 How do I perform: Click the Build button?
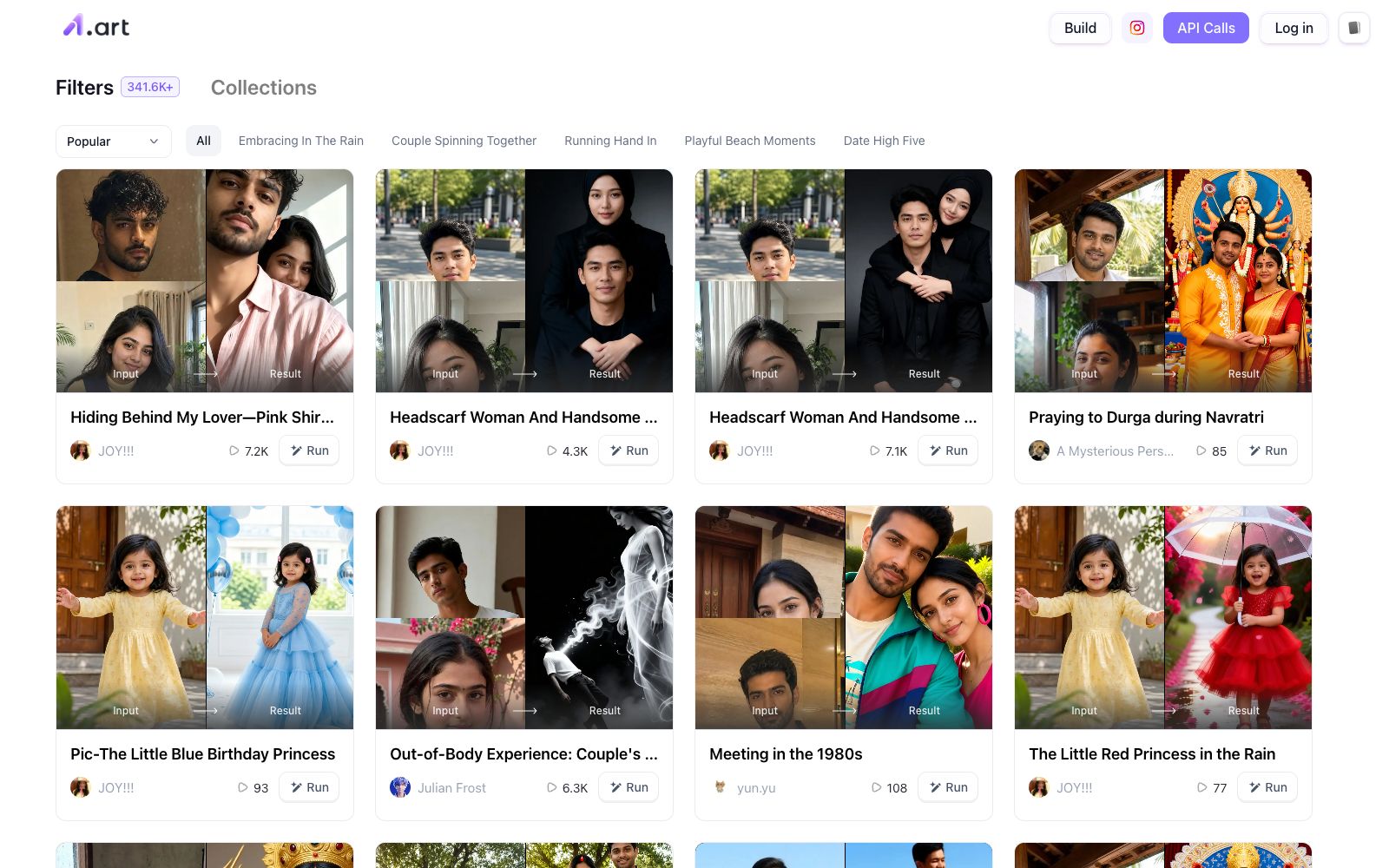1080,28
